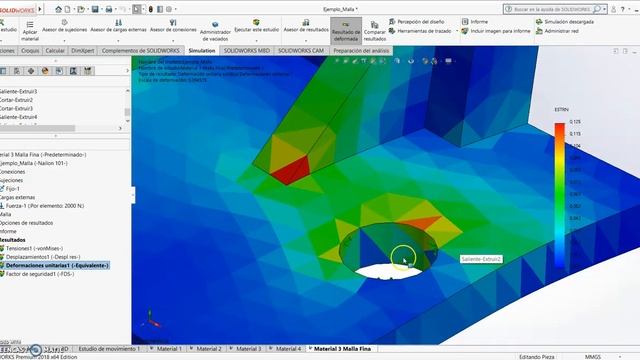Open the Complementos de SOLIDWORKS tab
640x360 pixels.
[x=140, y=51]
